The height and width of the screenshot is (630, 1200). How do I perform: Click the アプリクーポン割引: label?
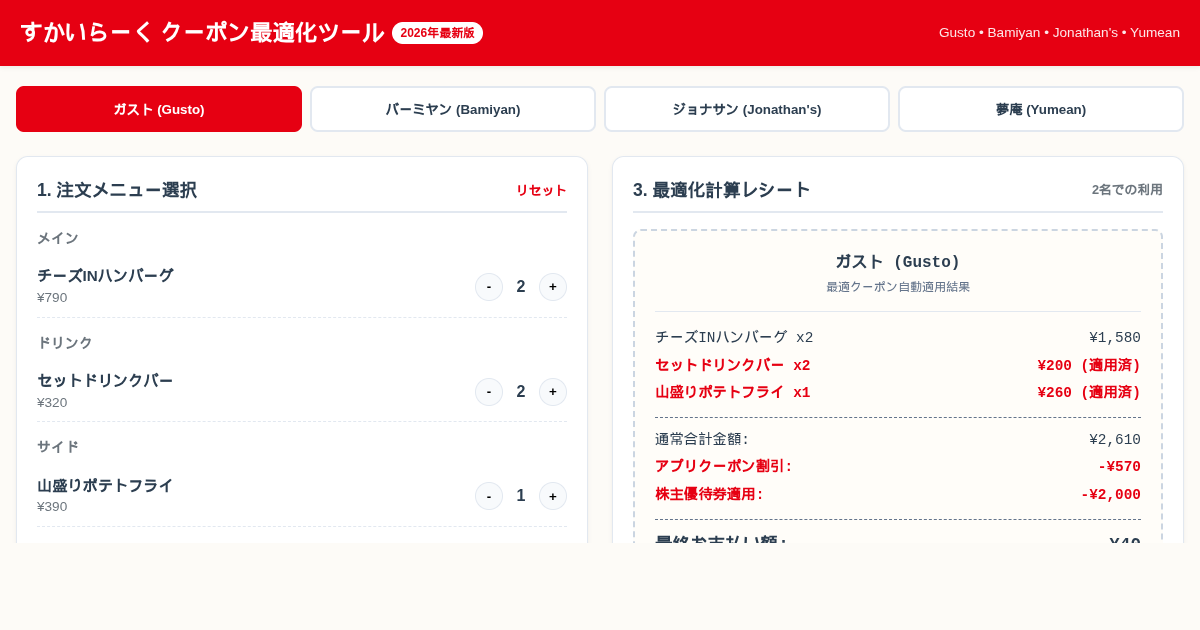tap(724, 467)
